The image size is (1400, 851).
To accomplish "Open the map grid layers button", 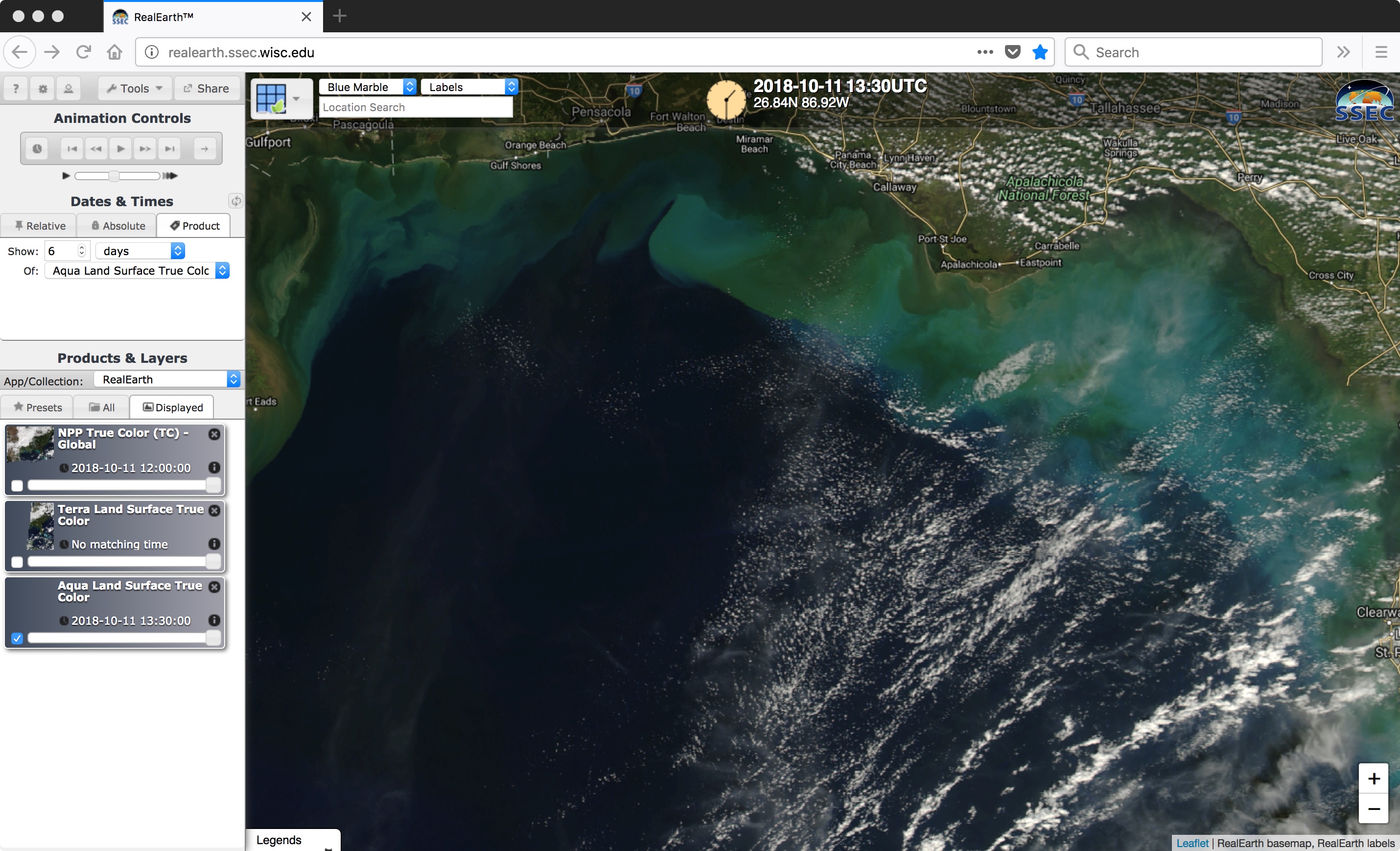I will point(282,98).
